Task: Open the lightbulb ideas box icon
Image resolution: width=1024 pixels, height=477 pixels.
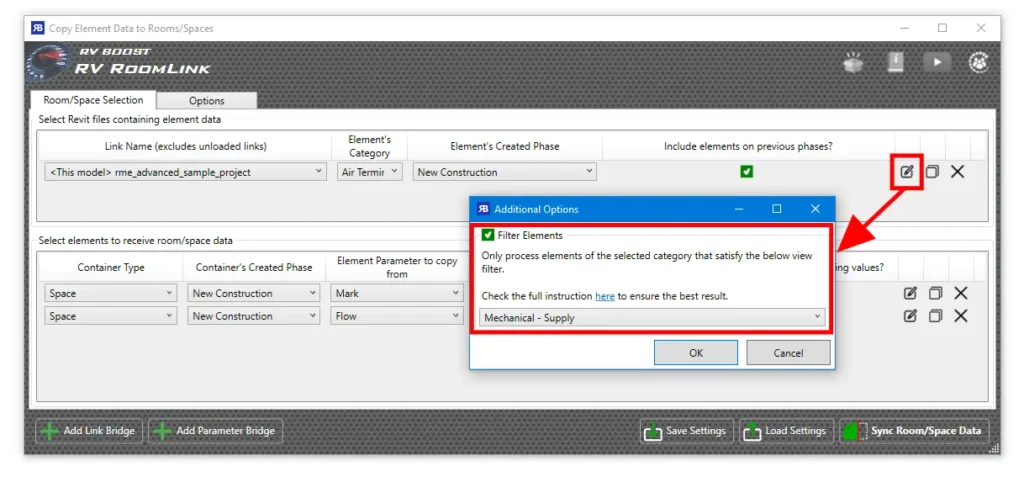Action: coord(854,62)
